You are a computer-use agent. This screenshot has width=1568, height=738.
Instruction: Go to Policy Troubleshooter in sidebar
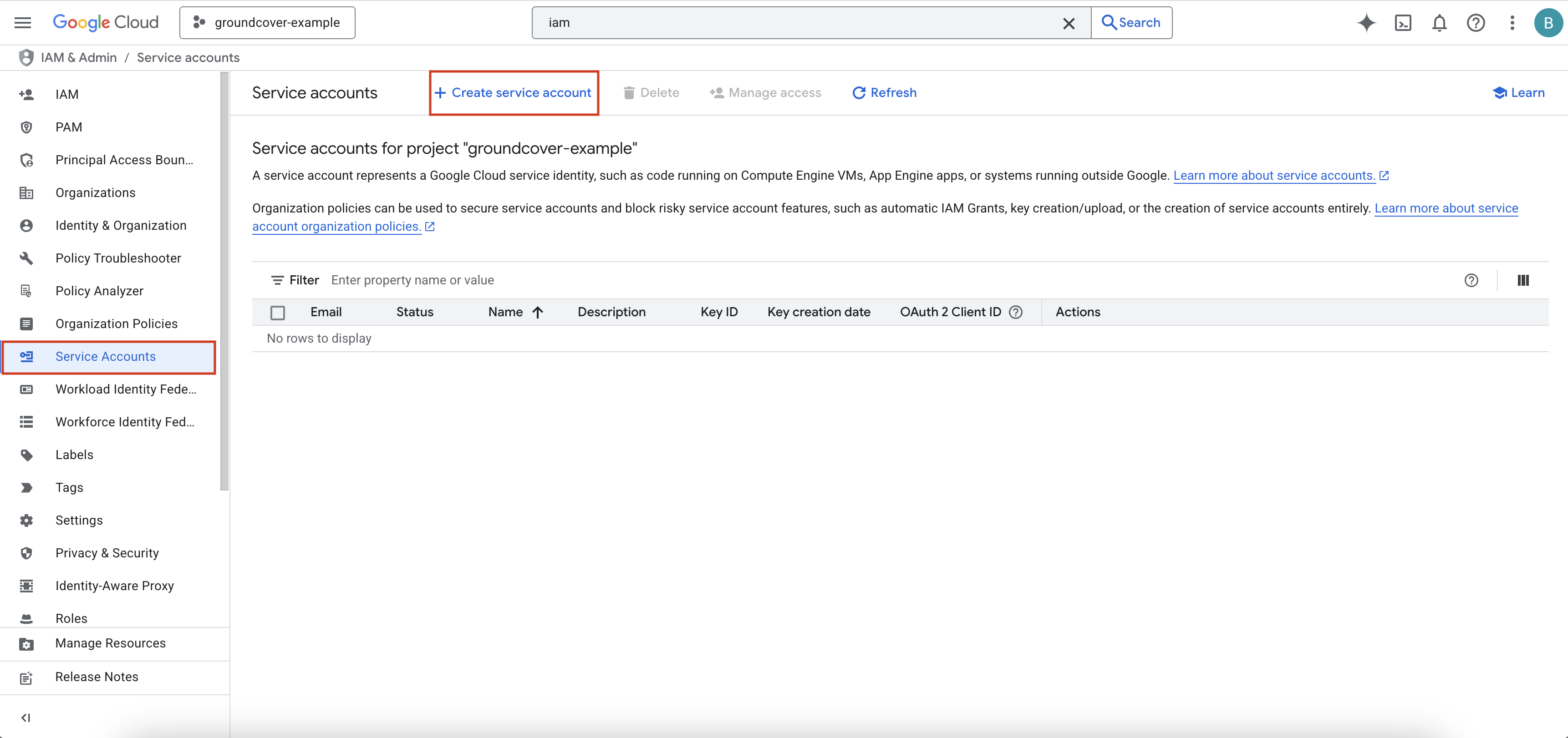[118, 258]
